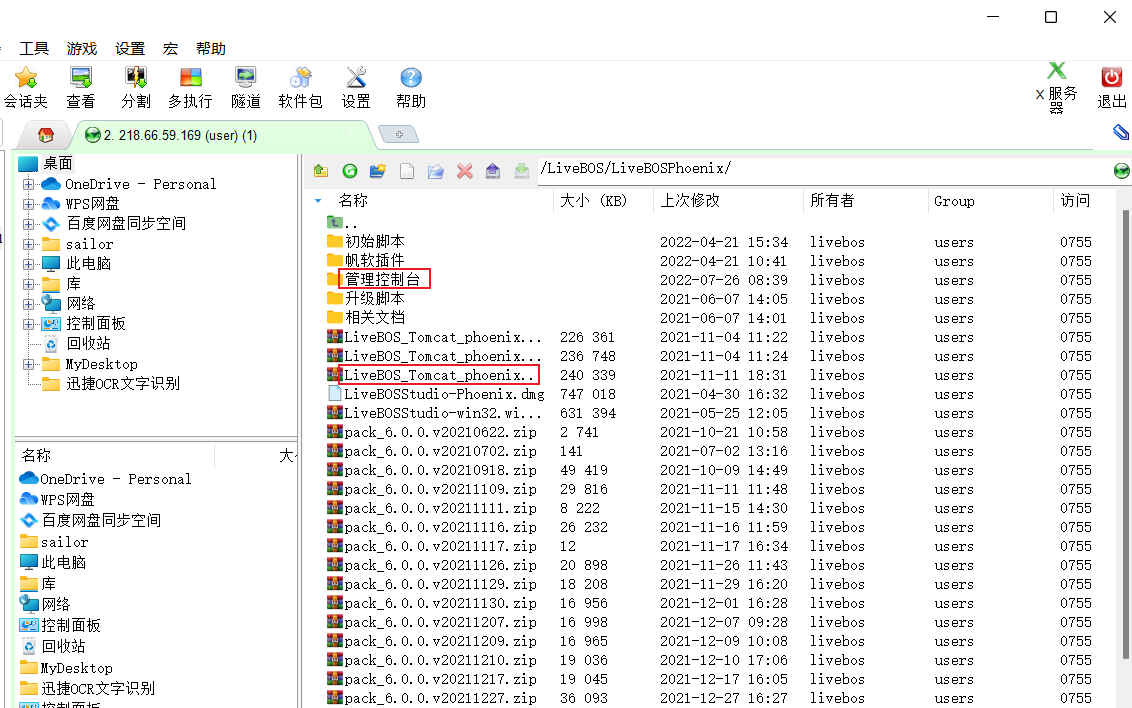1132x708 pixels.
Task: Open the 工具 menu
Action: tap(34, 48)
